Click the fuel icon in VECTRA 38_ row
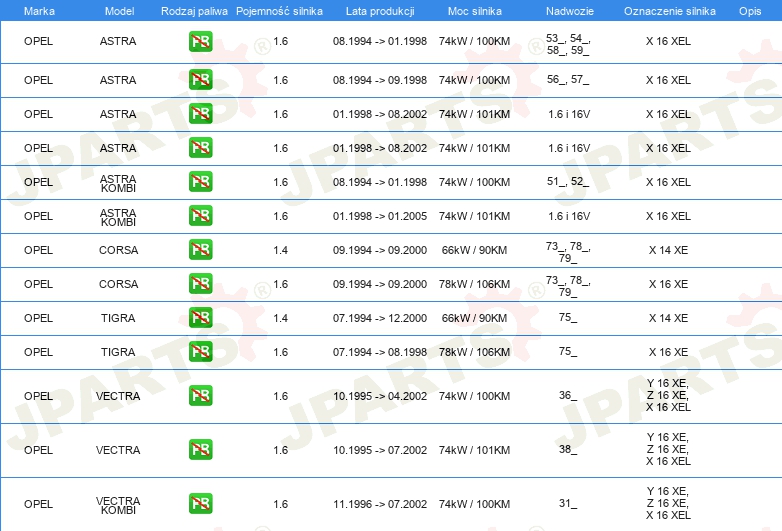 pyautogui.click(x=200, y=450)
